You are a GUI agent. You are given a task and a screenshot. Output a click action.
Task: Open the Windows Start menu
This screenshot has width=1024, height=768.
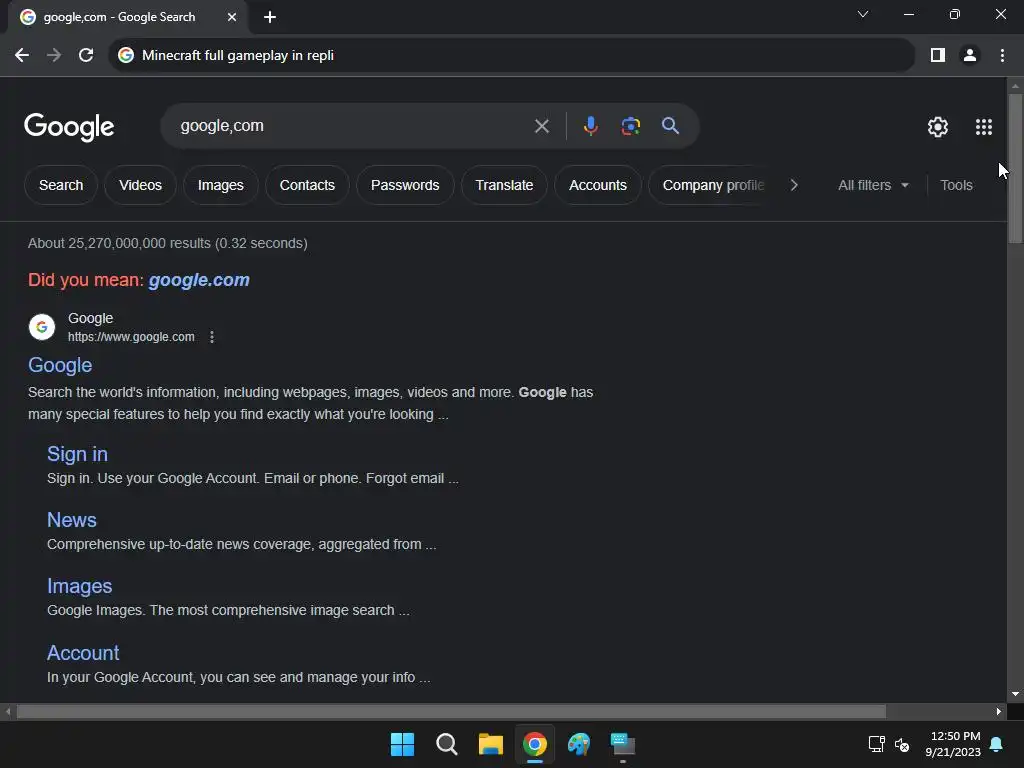pos(402,744)
